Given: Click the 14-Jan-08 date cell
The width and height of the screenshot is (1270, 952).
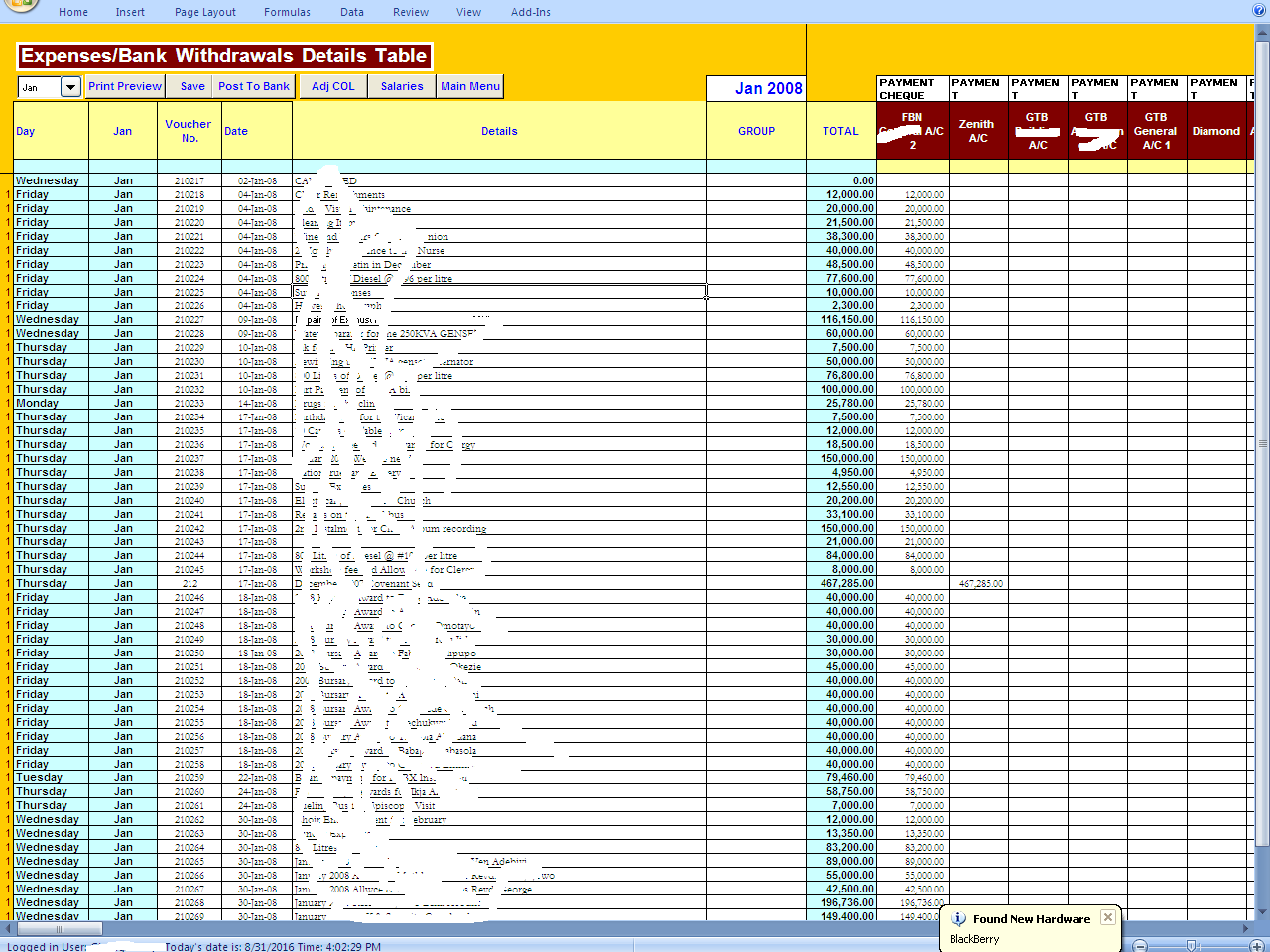Looking at the screenshot, I should click(257, 404).
